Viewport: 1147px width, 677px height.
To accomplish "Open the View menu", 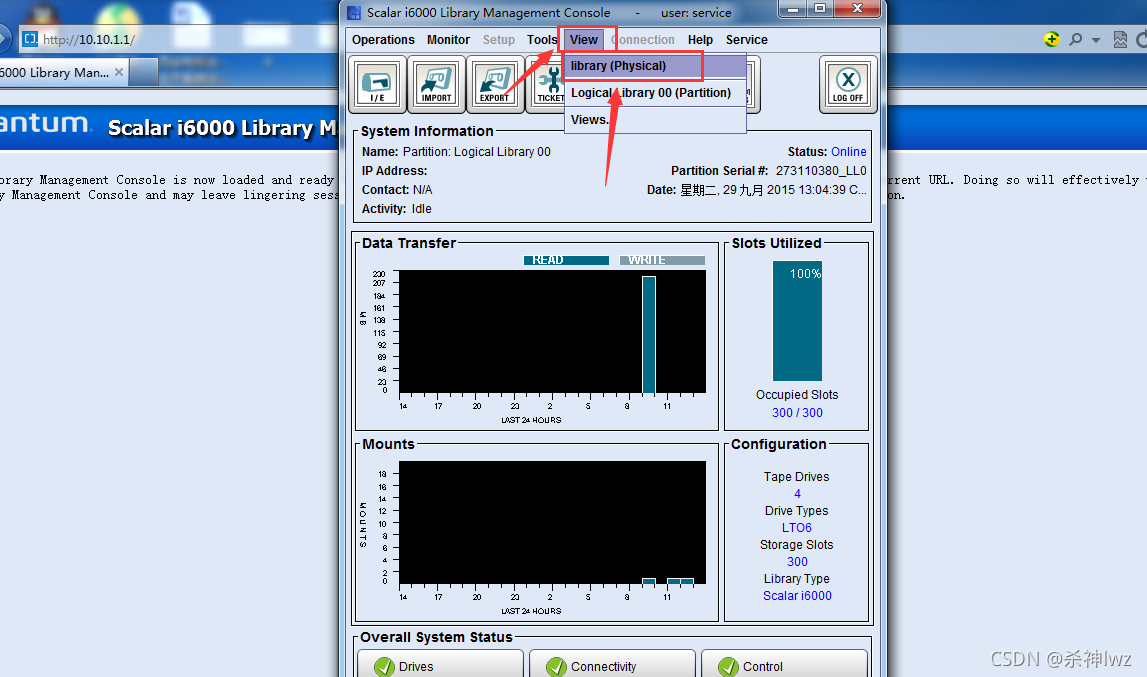I will (x=584, y=40).
